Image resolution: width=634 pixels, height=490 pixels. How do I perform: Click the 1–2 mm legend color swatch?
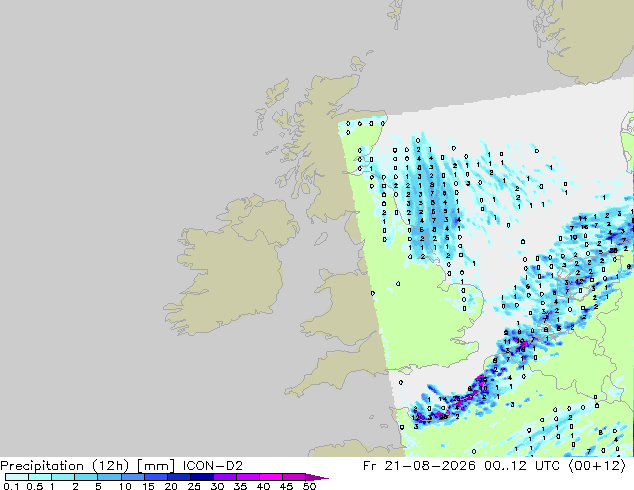(63, 477)
